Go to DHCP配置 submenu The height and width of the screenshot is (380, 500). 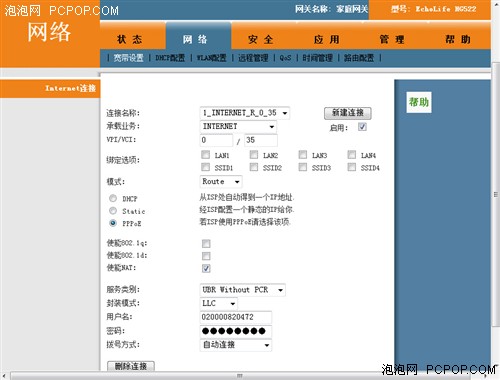170,58
